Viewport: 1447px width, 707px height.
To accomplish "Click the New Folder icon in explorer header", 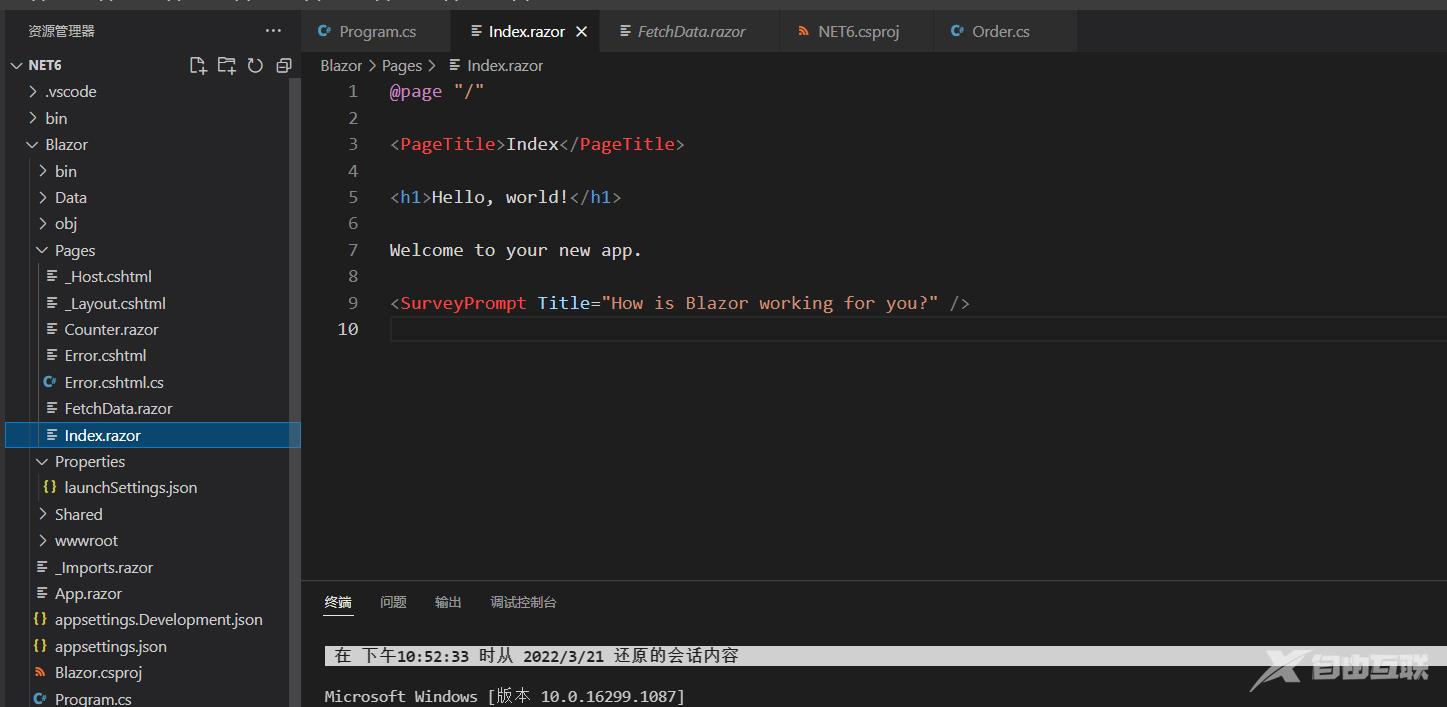I will tap(227, 66).
